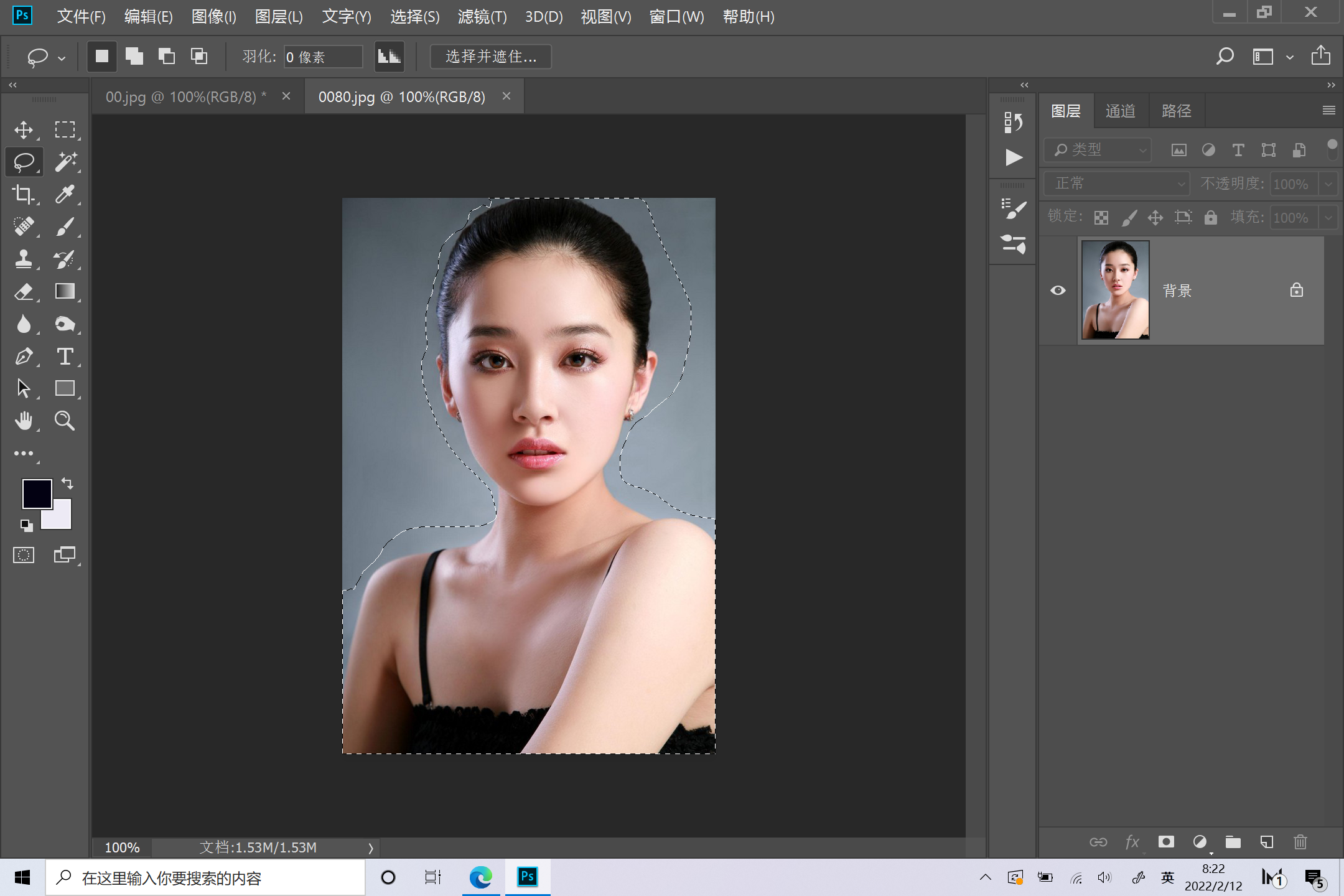Switch to the 00.jpg document tab
The image size is (1344, 896).
click(x=186, y=97)
